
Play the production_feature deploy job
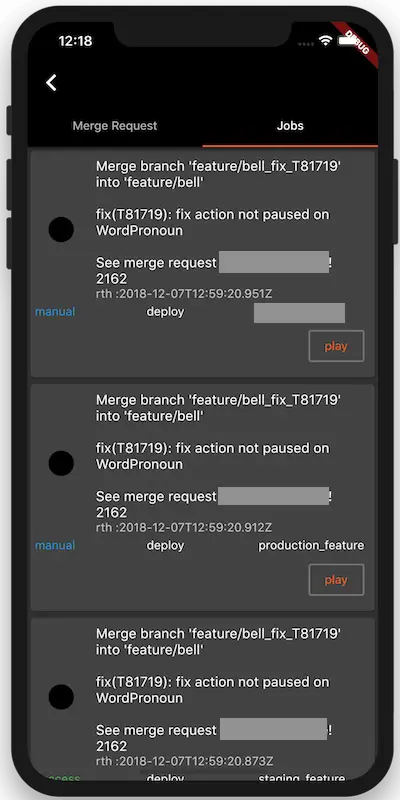336,580
